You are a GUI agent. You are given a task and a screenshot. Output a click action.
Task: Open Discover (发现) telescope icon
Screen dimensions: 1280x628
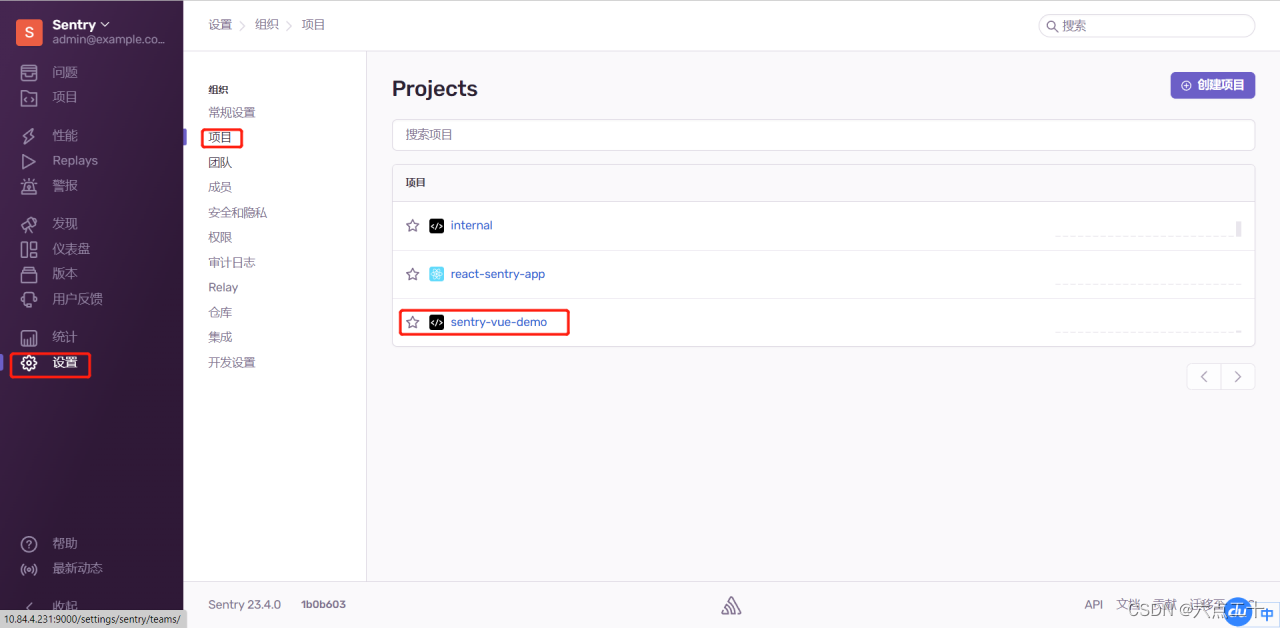pos(30,224)
